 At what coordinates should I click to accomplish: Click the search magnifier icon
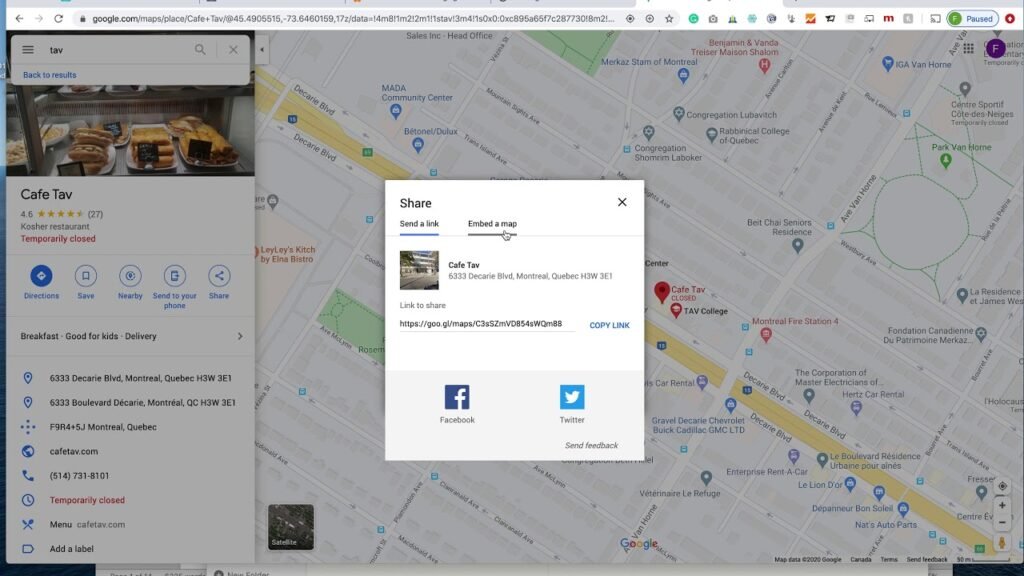(200, 50)
